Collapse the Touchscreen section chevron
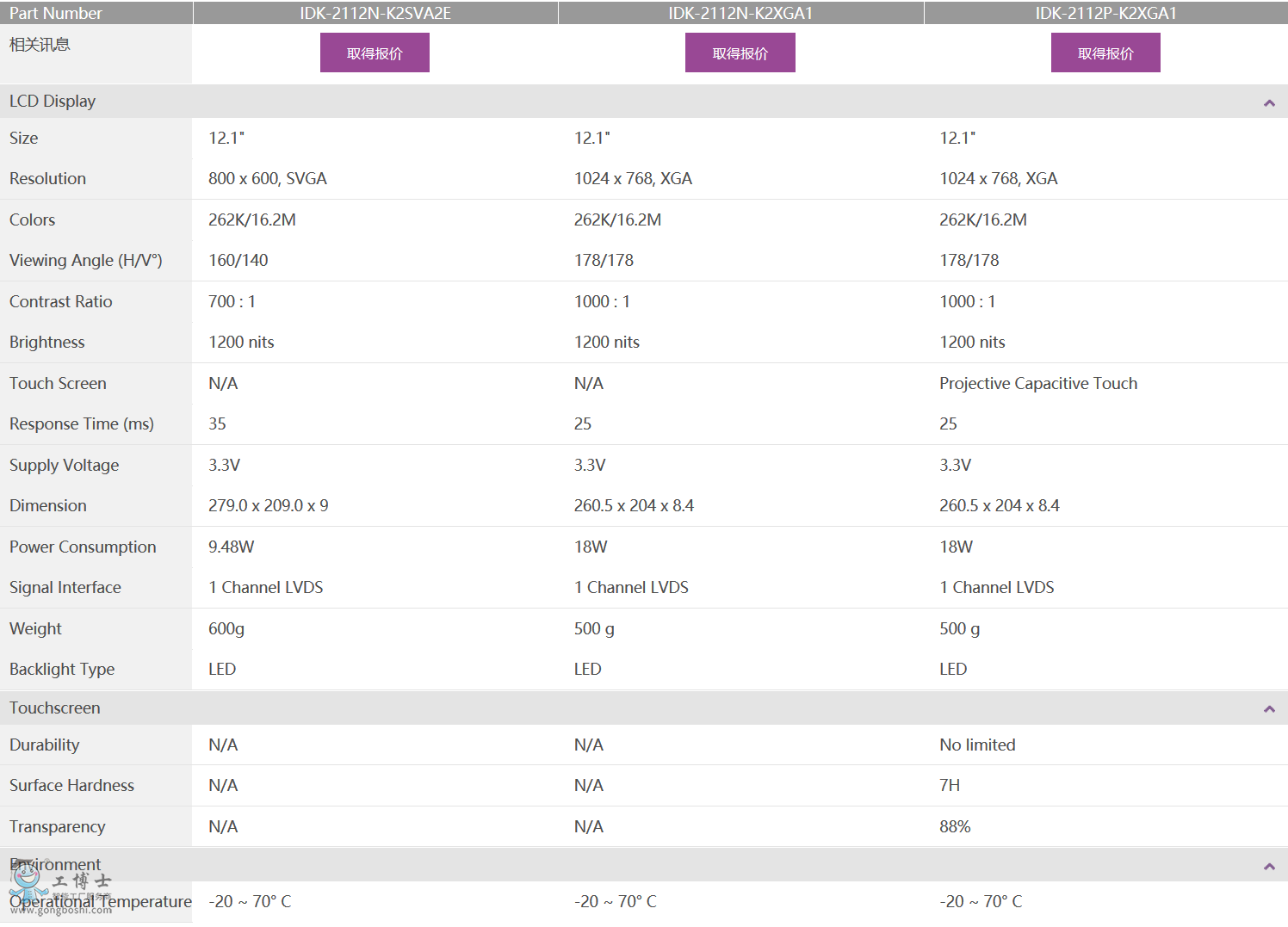The width and height of the screenshot is (1288, 927). [1268, 709]
